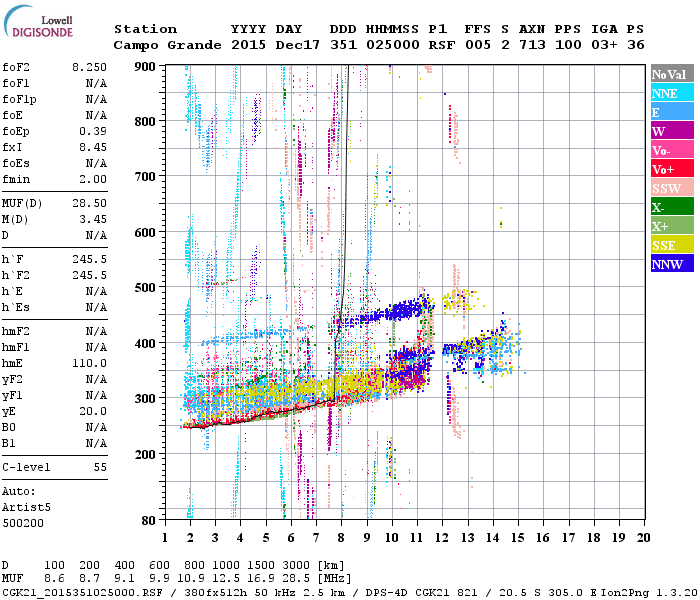Click the PS value 36

636,45
